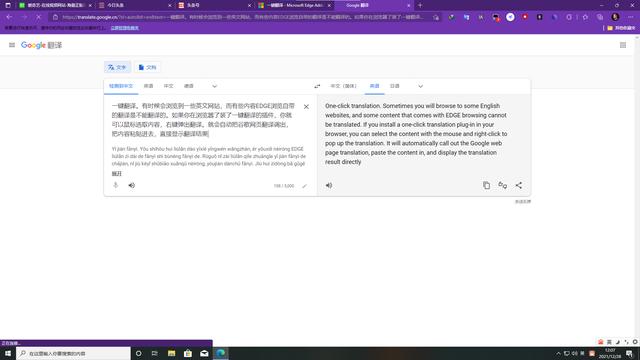
Task: Copy the translation to clipboard
Action: click(x=487, y=185)
